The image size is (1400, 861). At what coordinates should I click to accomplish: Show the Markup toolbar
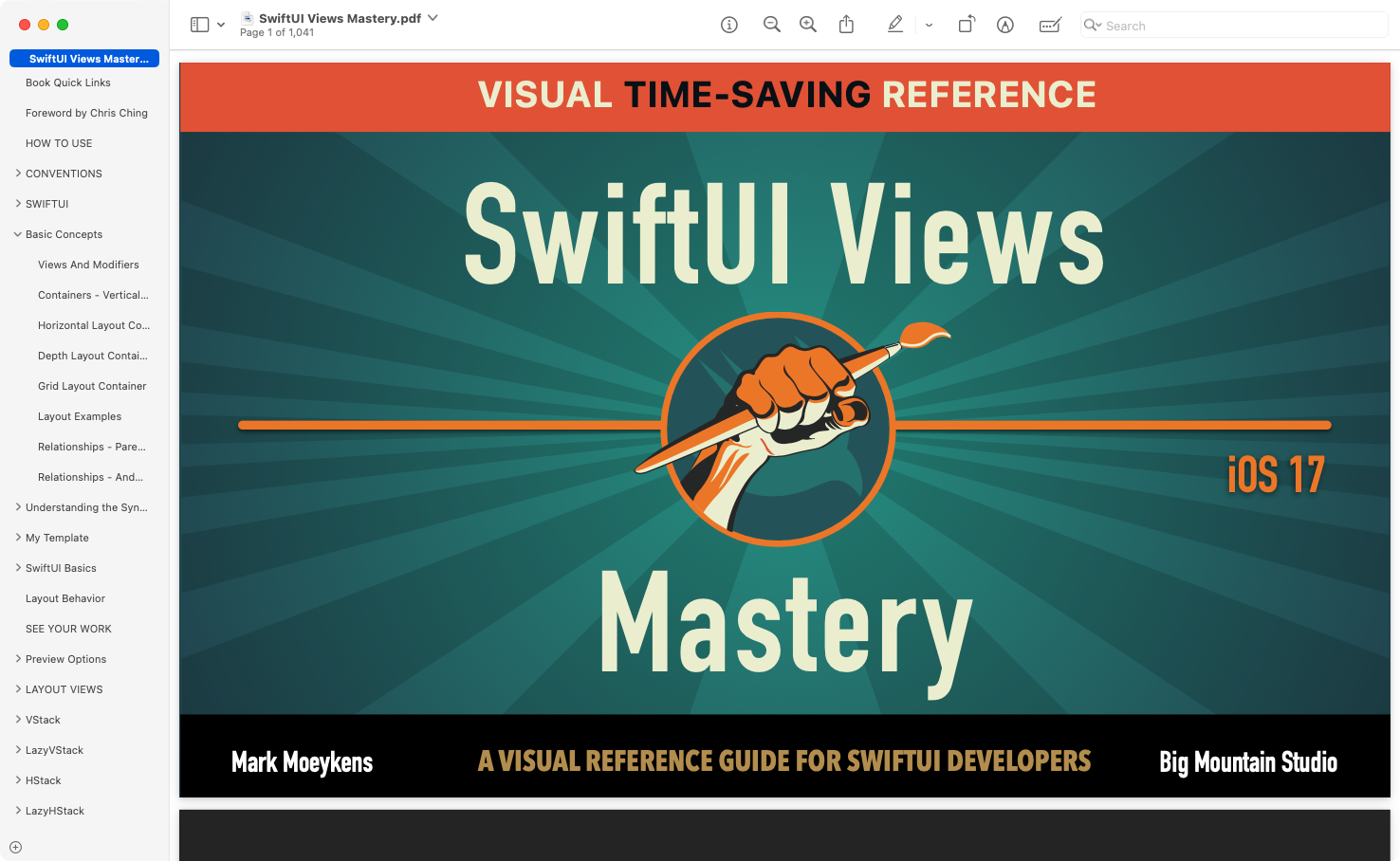pyautogui.click(x=1004, y=26)
